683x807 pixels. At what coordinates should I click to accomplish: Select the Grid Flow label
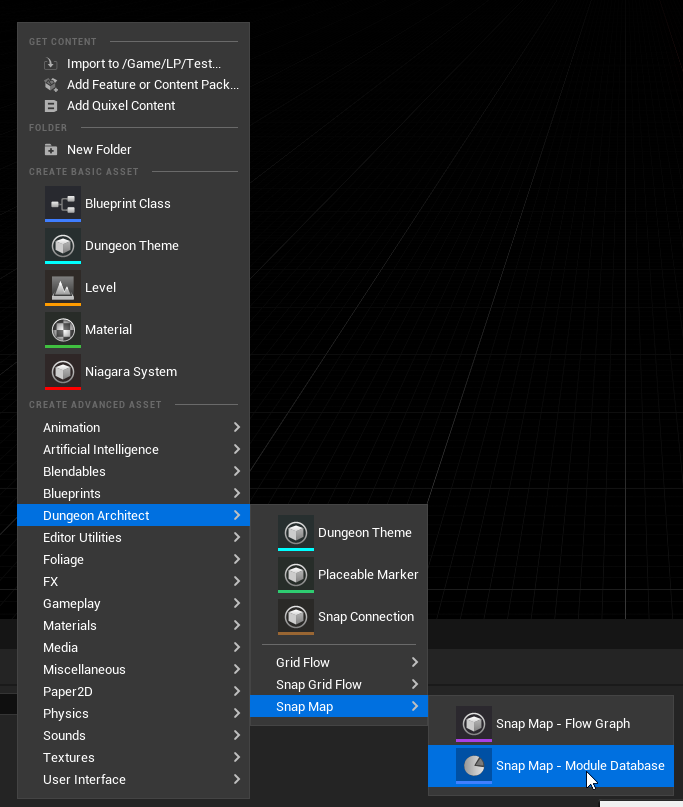tap(303, 662)
